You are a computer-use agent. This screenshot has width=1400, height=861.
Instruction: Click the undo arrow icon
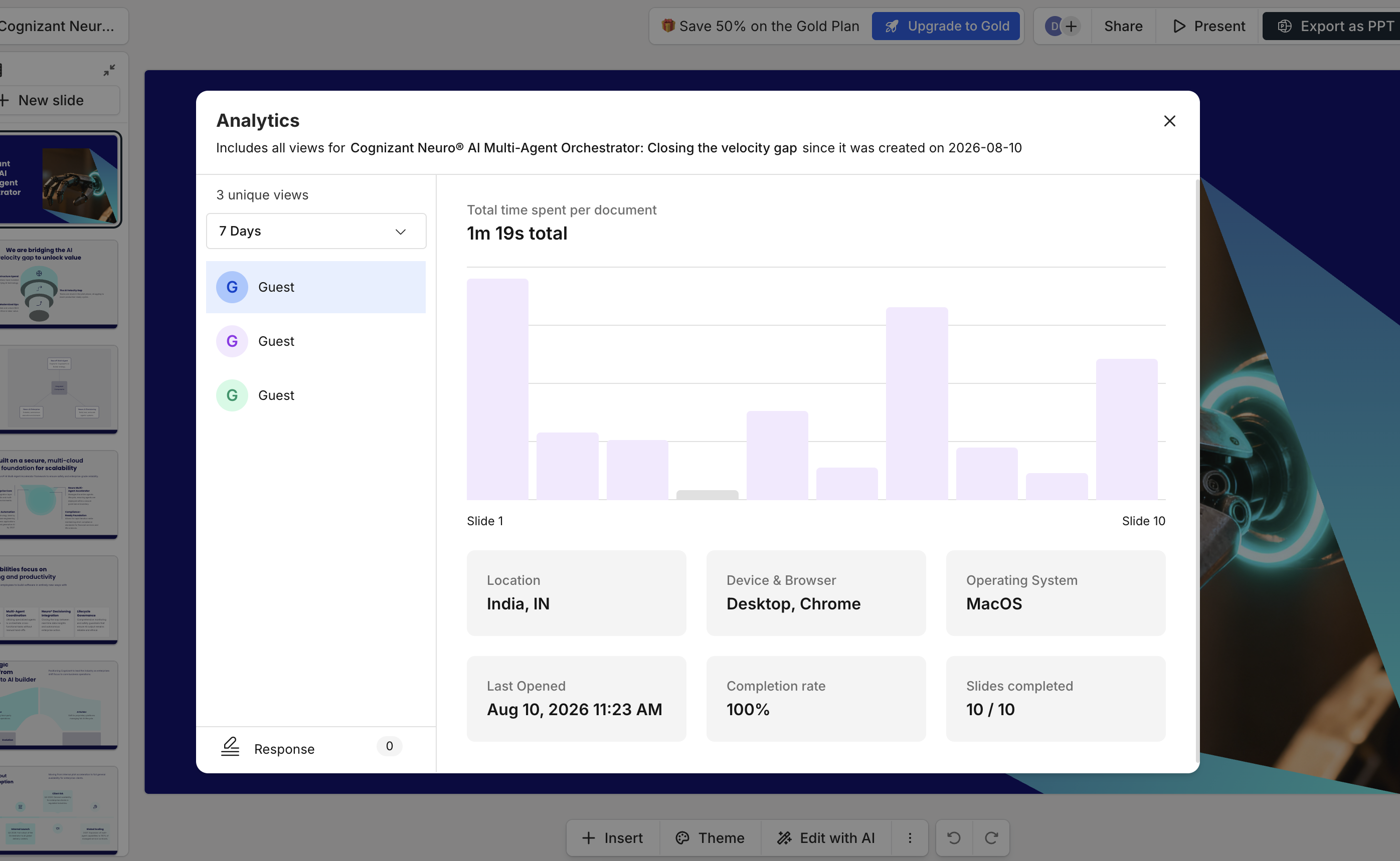pyautogui.click(x=954, y=837)
